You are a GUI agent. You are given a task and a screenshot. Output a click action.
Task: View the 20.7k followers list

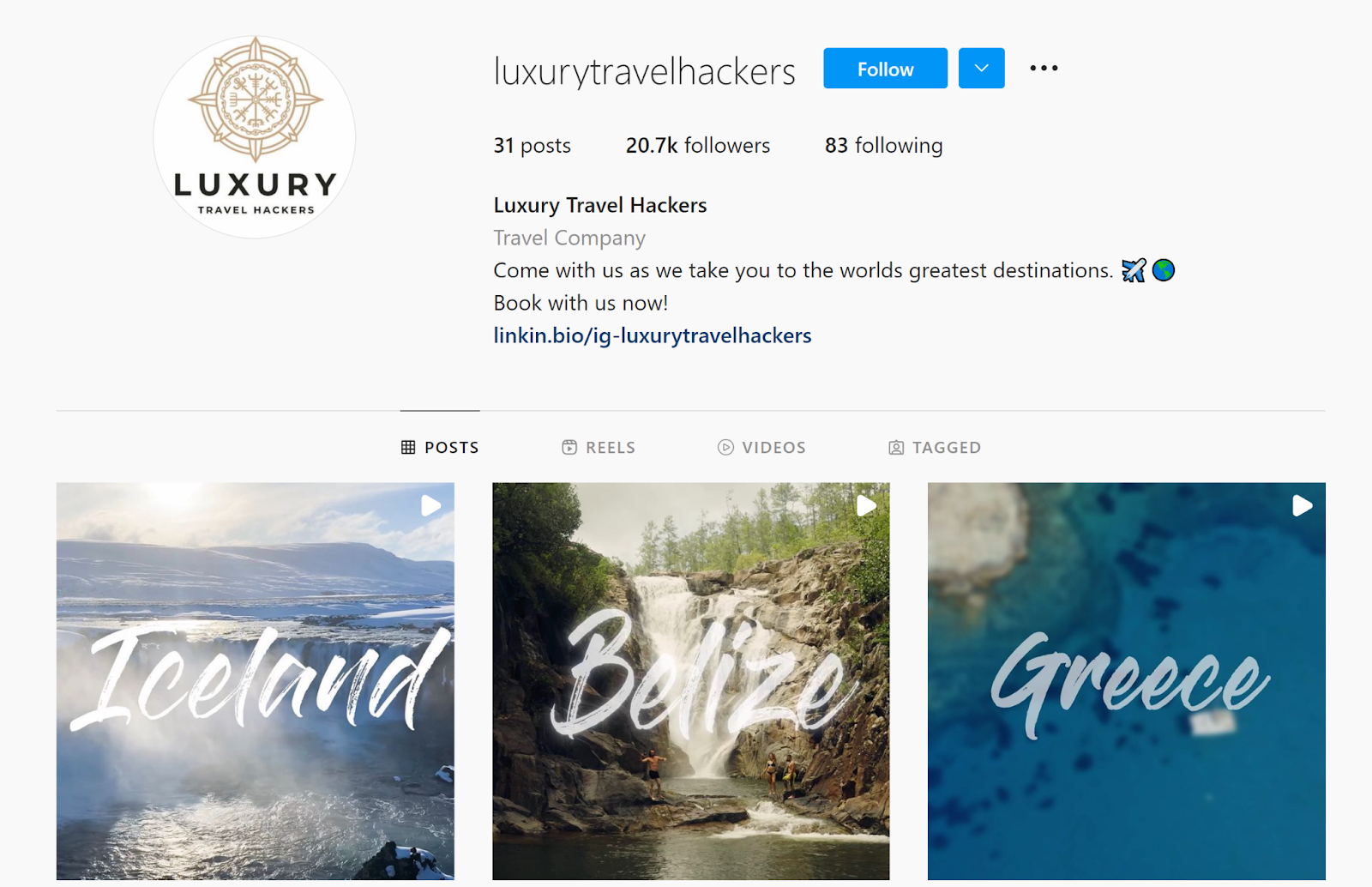click(x=698, y=145)
